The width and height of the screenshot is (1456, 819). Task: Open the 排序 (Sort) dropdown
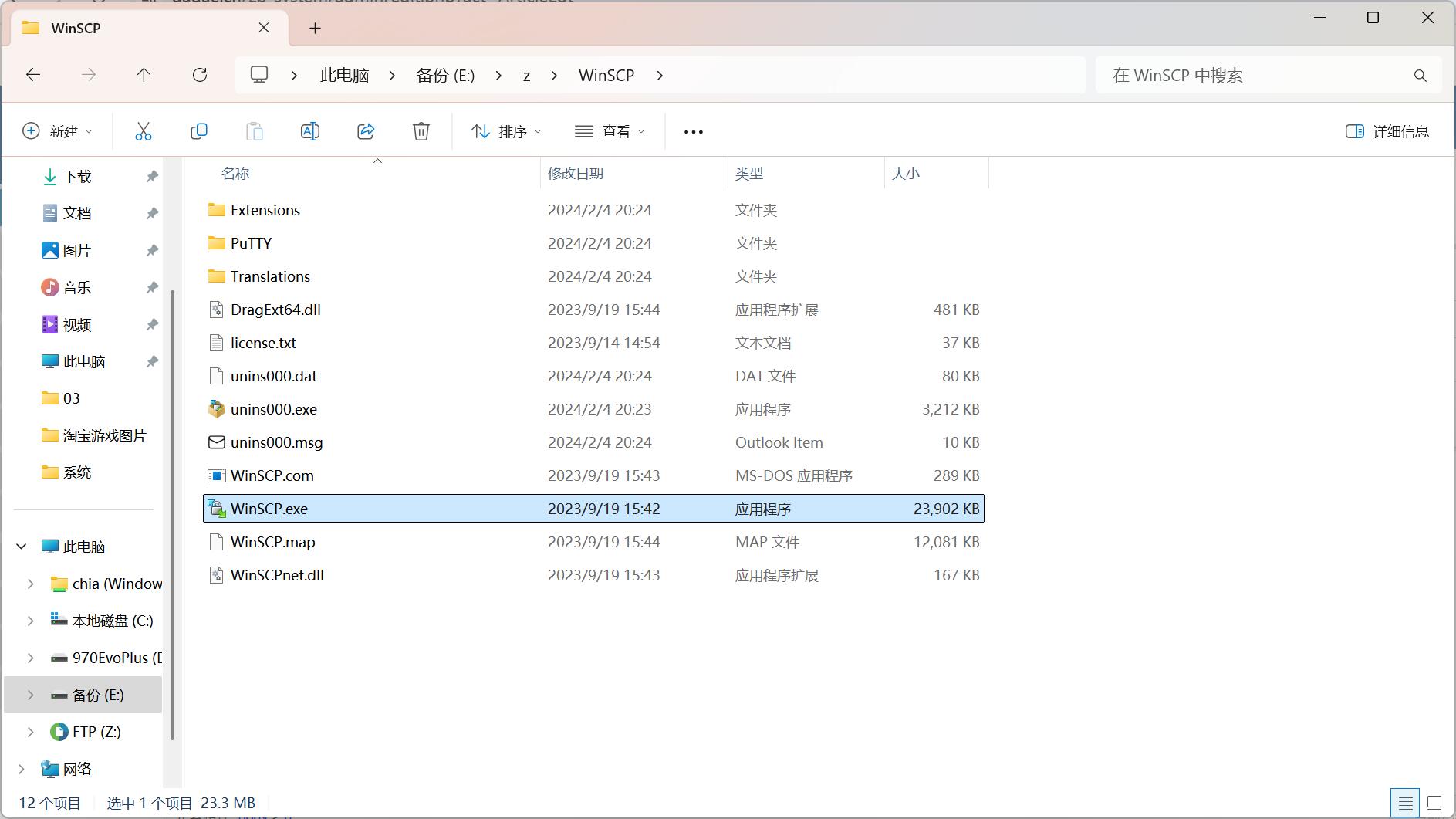tap(507, 131)
